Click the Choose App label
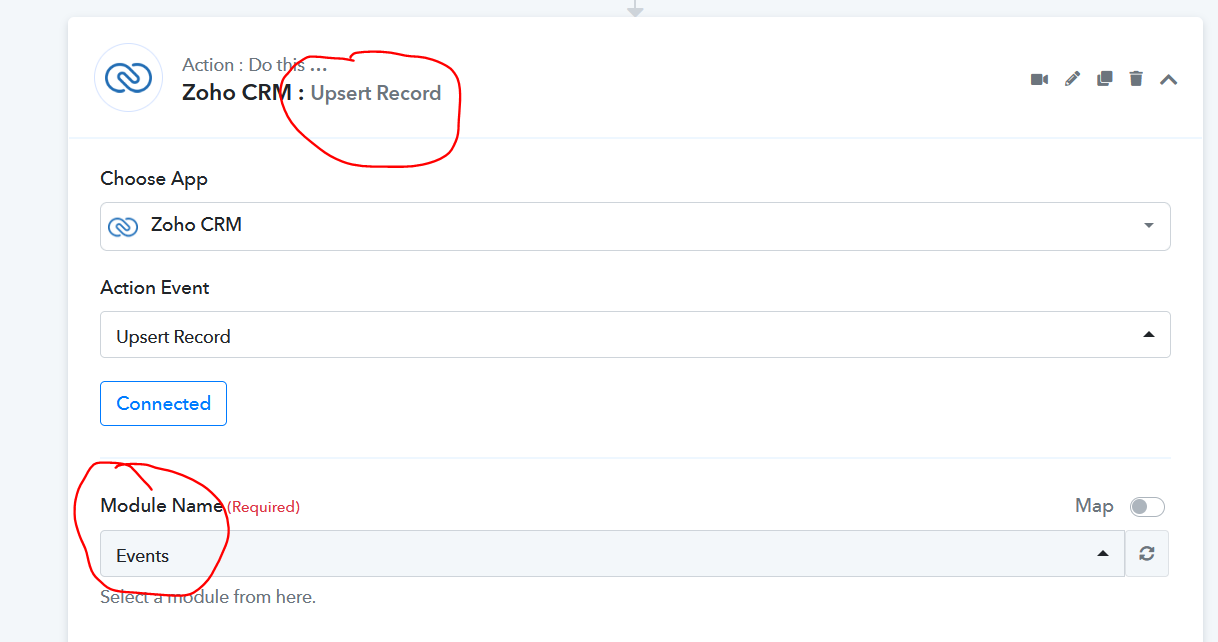This screenshot has height=642, width=1218. [154, 179]
